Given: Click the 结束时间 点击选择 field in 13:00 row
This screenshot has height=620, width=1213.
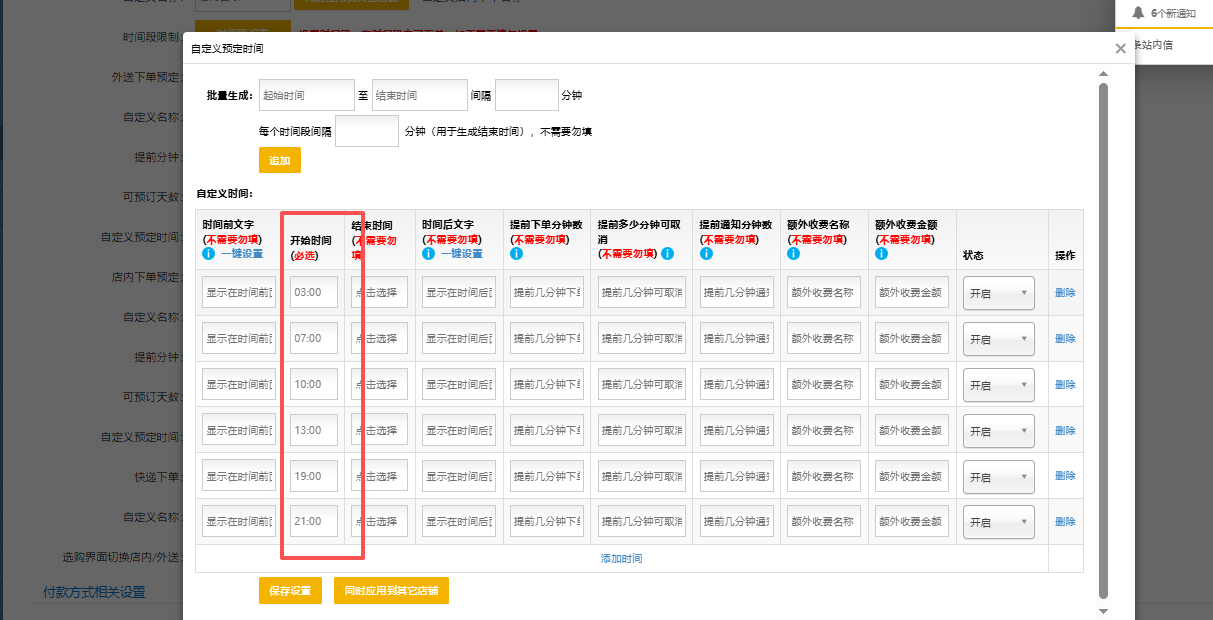Looking at the screenshot, I should (x=379, y=431).
